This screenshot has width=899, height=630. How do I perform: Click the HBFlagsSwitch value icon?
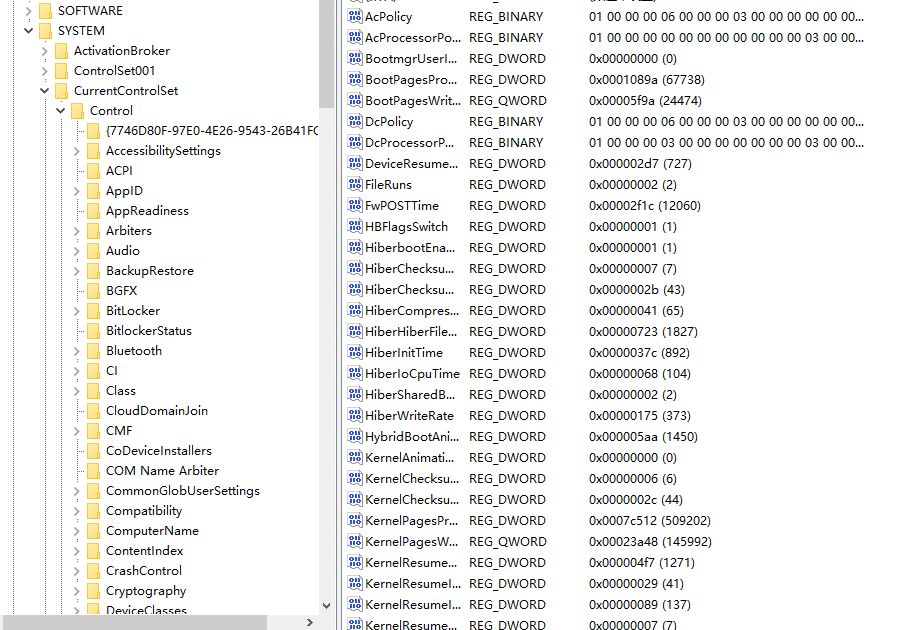click(x=354, y=227)
